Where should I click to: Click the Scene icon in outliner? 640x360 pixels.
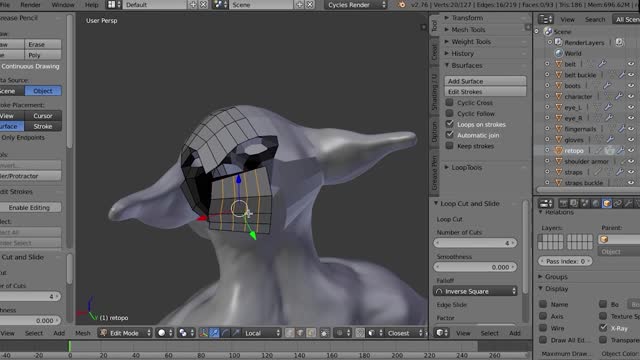click(548, 31)
